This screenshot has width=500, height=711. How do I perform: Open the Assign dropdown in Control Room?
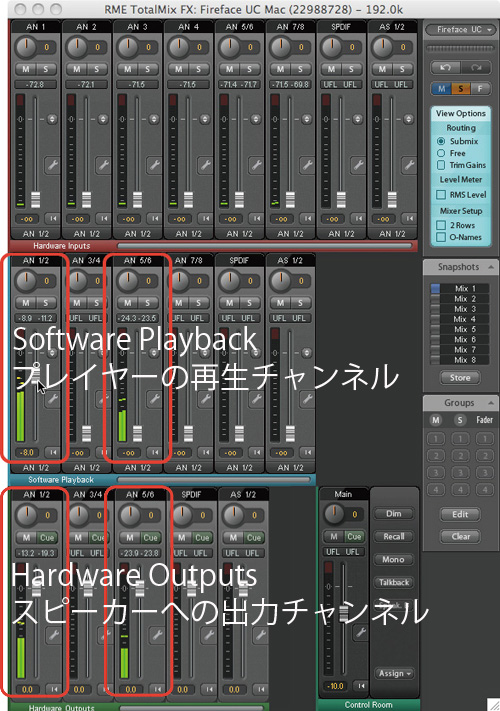click(394, 673)
